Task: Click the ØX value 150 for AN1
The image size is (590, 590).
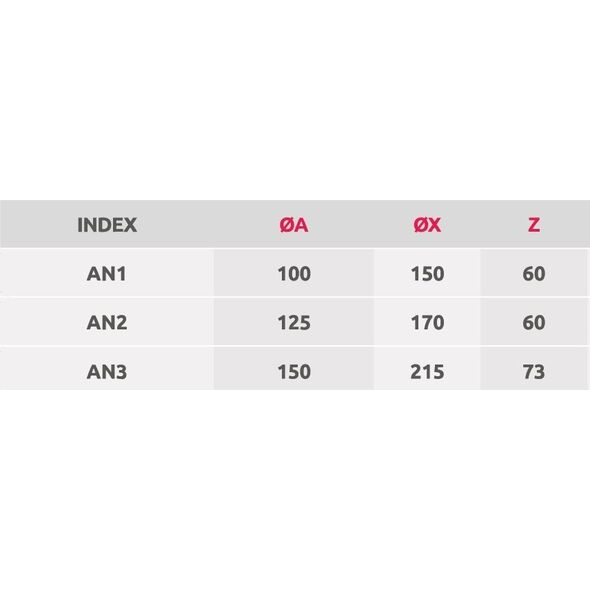Action: click(x=427, y=274)
